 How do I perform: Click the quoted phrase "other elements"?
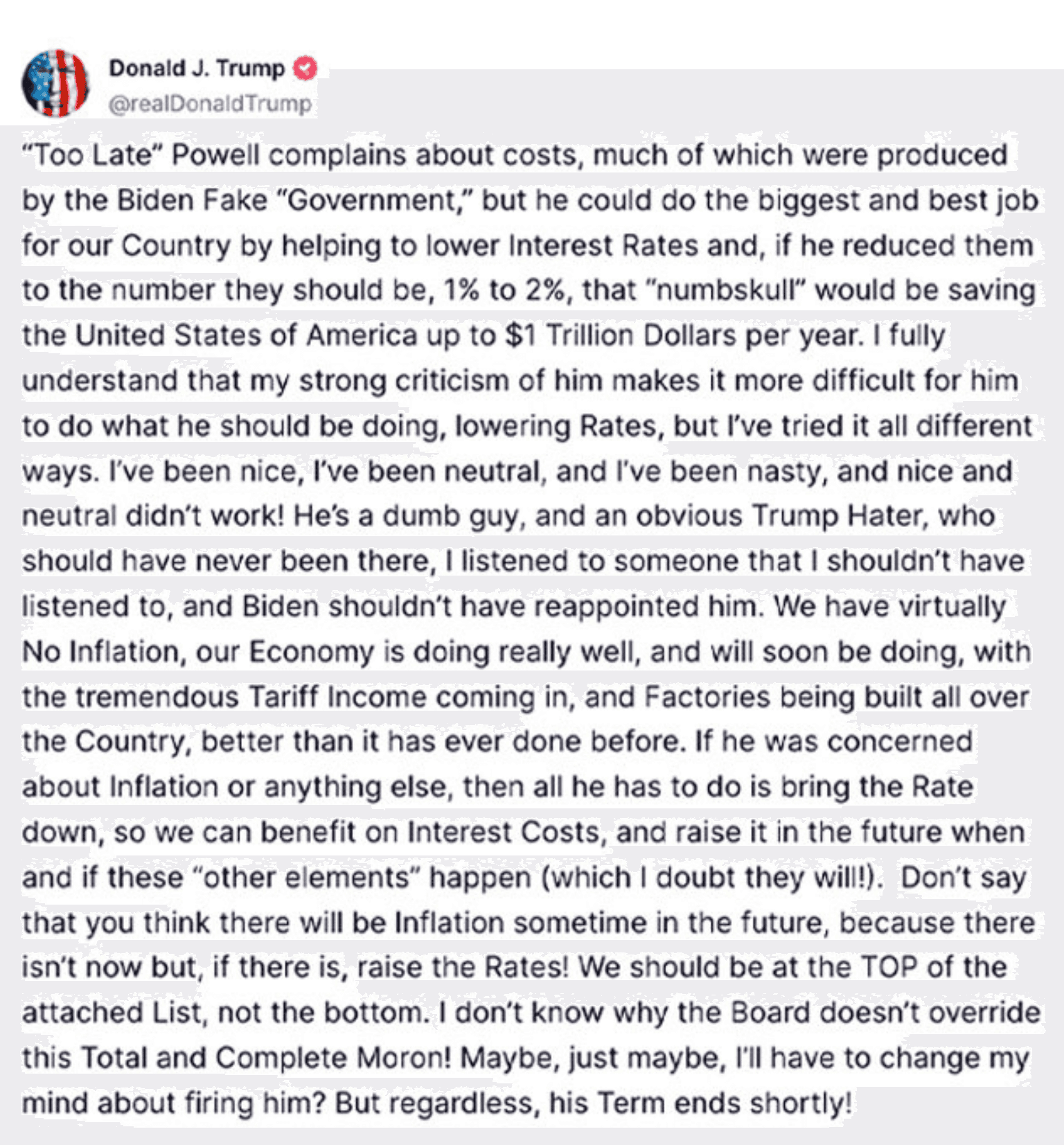[305, 878]
